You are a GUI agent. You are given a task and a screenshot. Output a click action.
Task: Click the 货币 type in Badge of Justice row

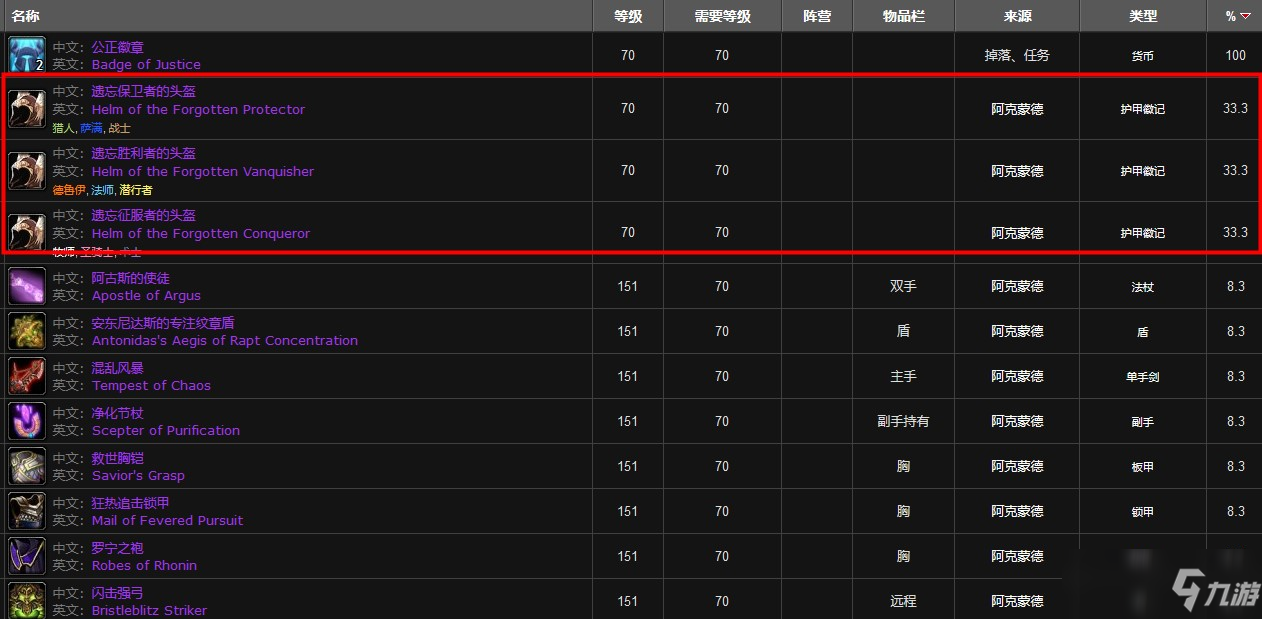pos(1142,56)
